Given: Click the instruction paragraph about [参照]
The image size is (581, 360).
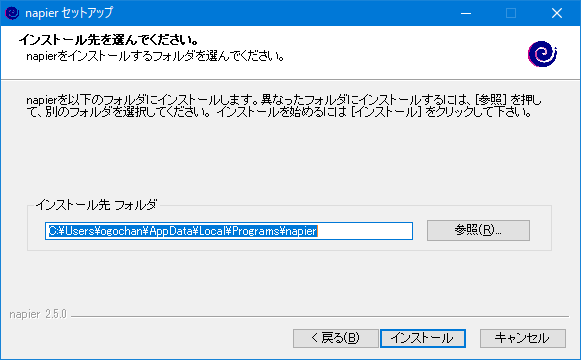Looking at the screenshot, I should 284,106.
